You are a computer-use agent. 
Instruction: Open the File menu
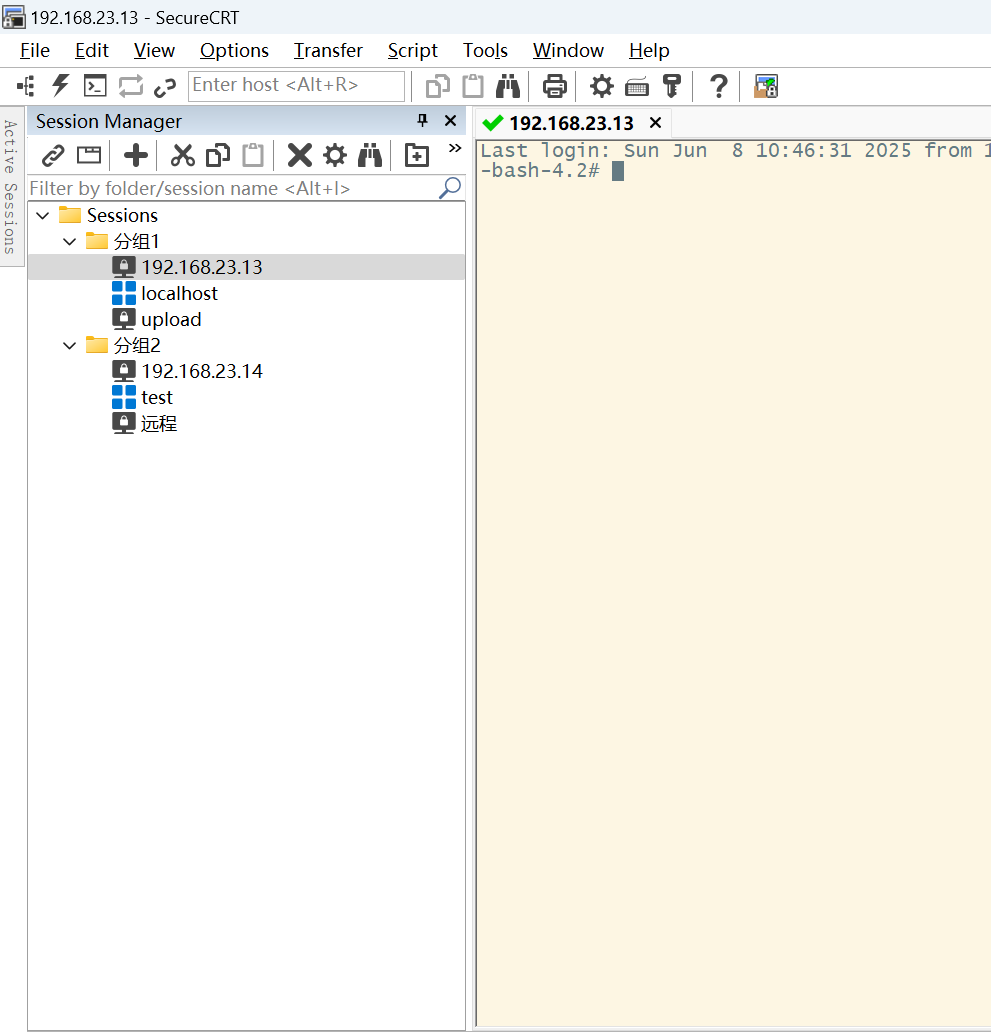pos(35,51)
